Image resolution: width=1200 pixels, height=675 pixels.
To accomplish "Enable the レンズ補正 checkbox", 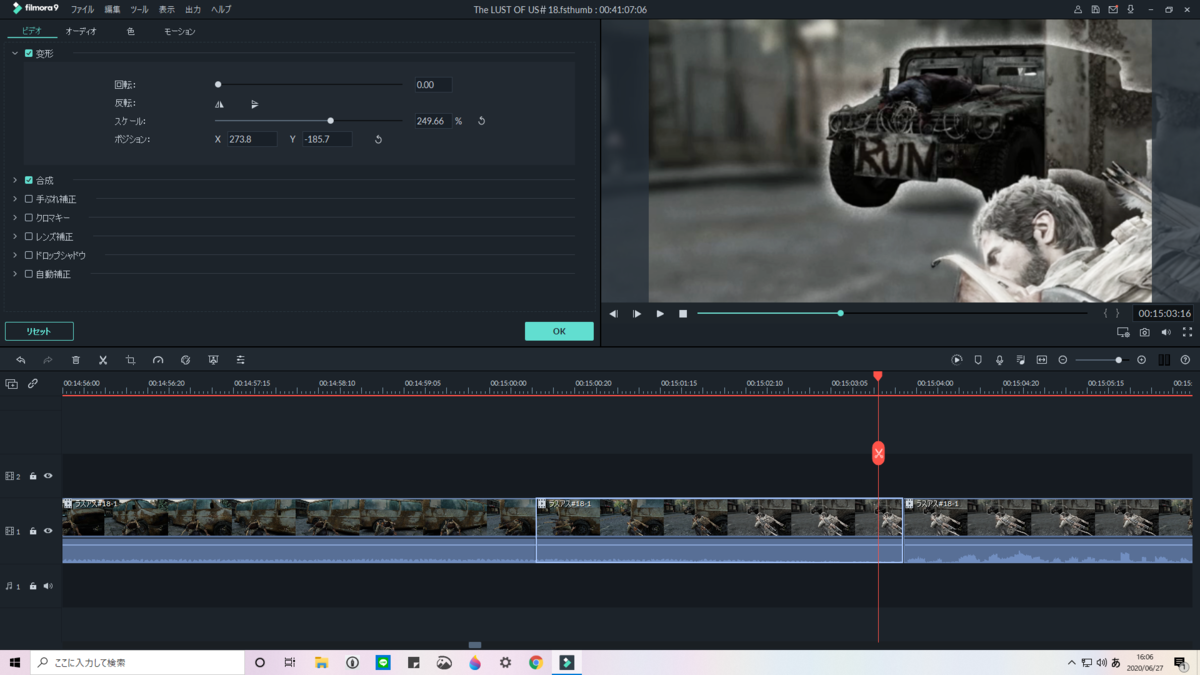I will [x=29, y=237].
